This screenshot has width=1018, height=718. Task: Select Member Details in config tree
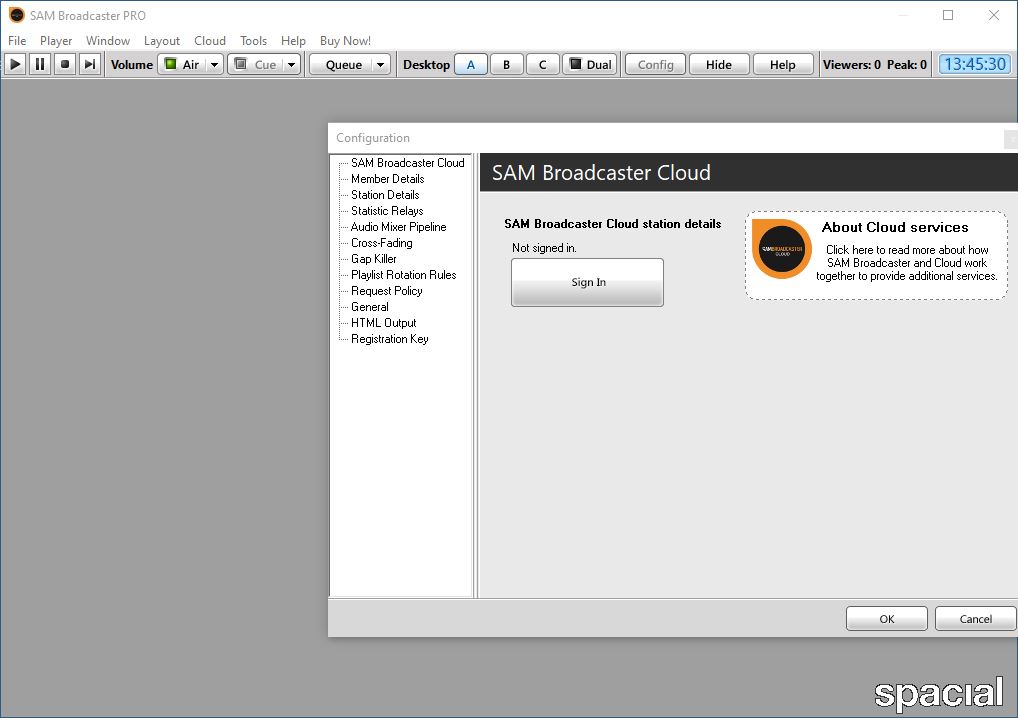point(388,179)
